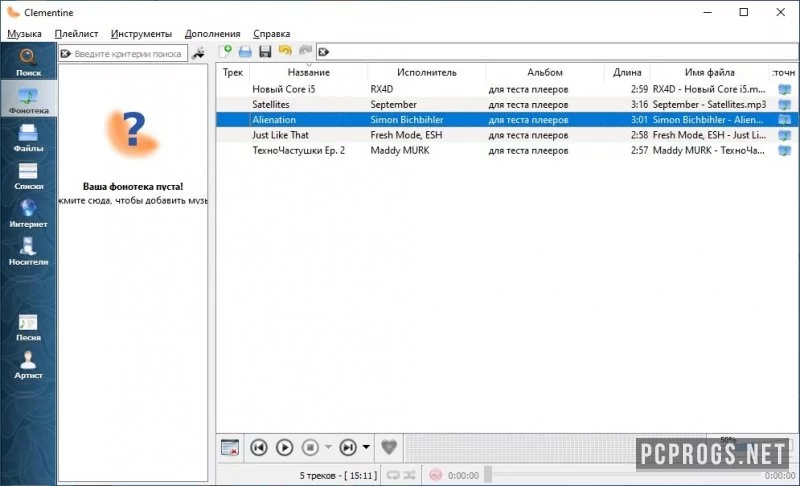The height and width of the screenshot is (486, 800).
Task: Open the Интернет sidebar tab
Action: 28,213
